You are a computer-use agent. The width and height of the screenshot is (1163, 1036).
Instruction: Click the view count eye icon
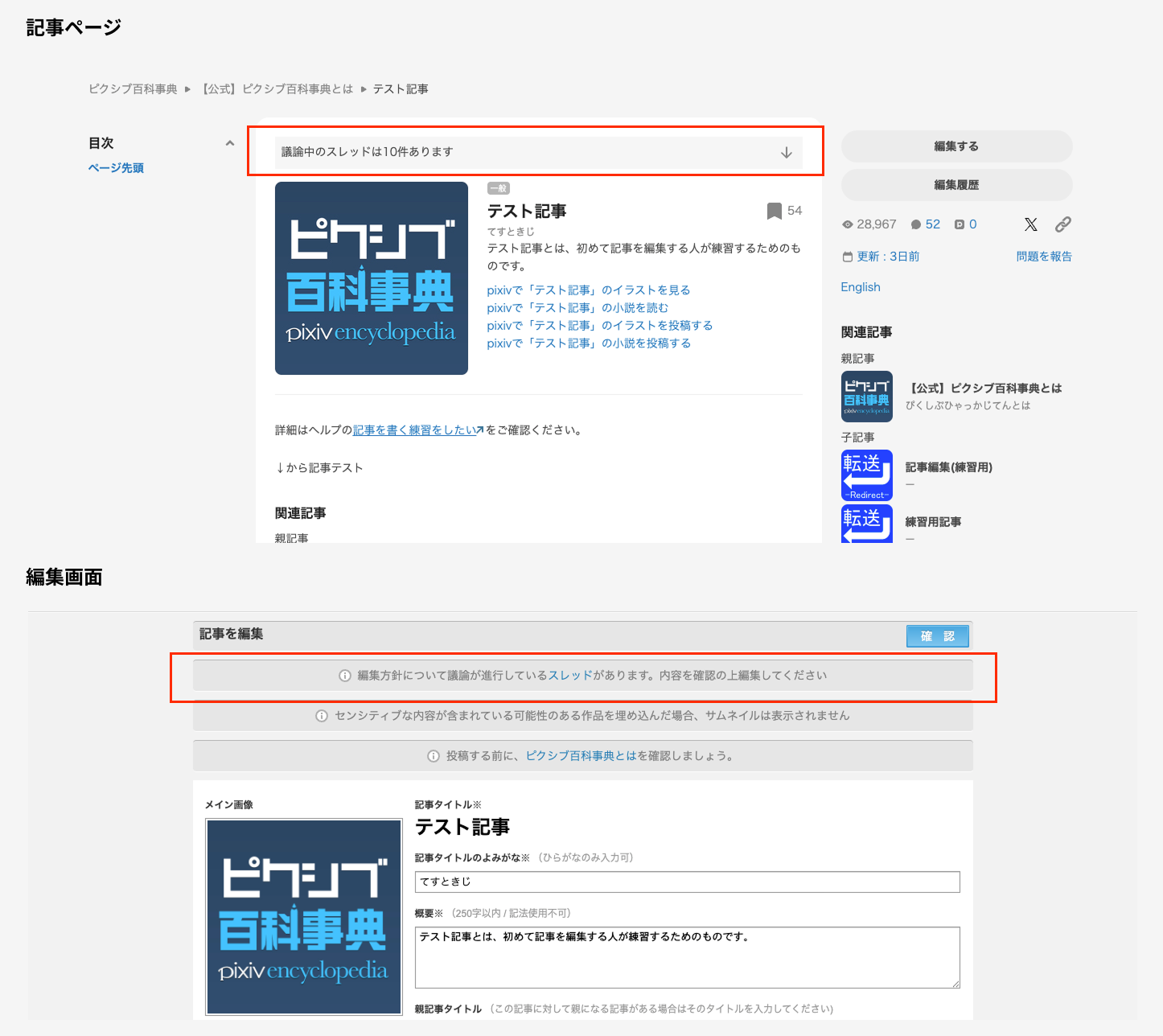pos(848,224)
